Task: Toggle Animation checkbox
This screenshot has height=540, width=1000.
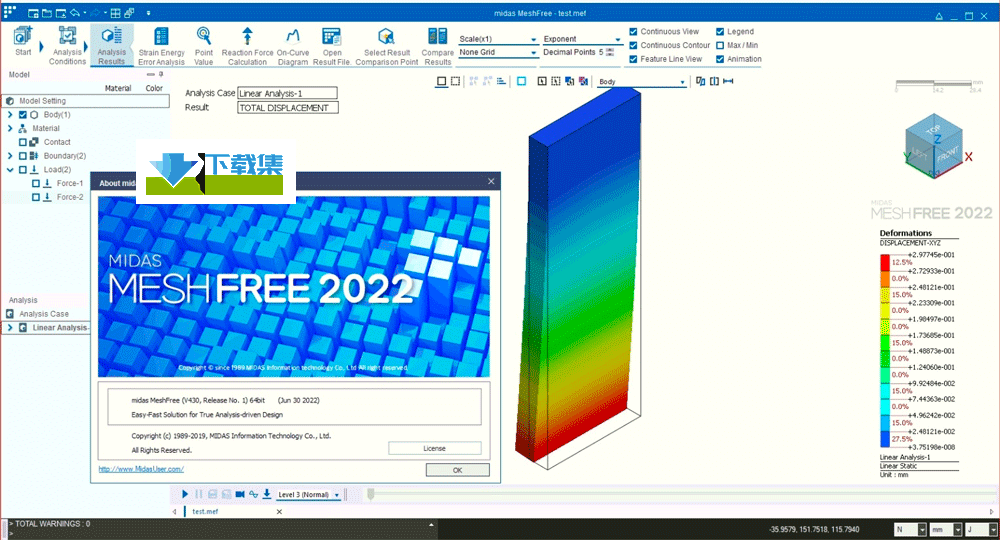Action: pos(720,59)
